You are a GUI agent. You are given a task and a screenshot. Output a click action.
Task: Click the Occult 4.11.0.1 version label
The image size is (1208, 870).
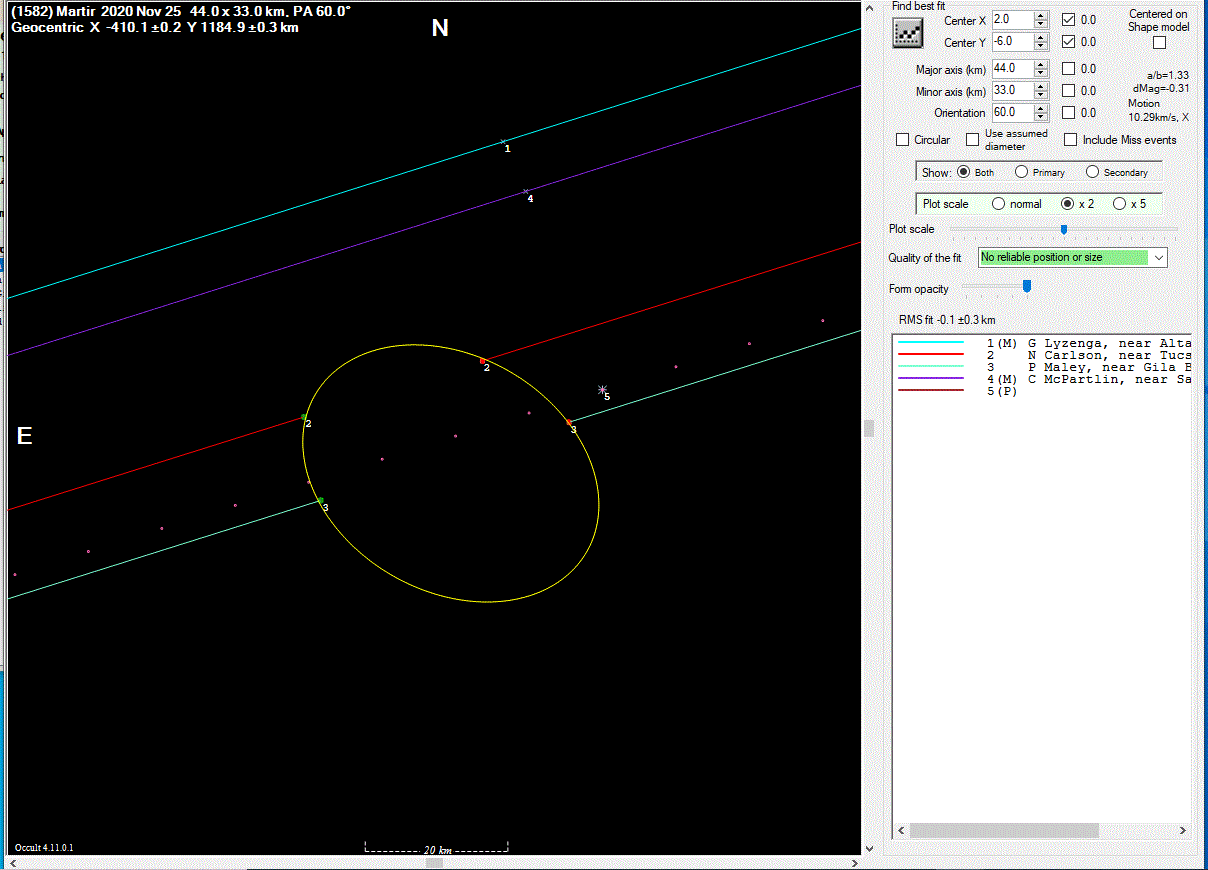coord(44,848)
